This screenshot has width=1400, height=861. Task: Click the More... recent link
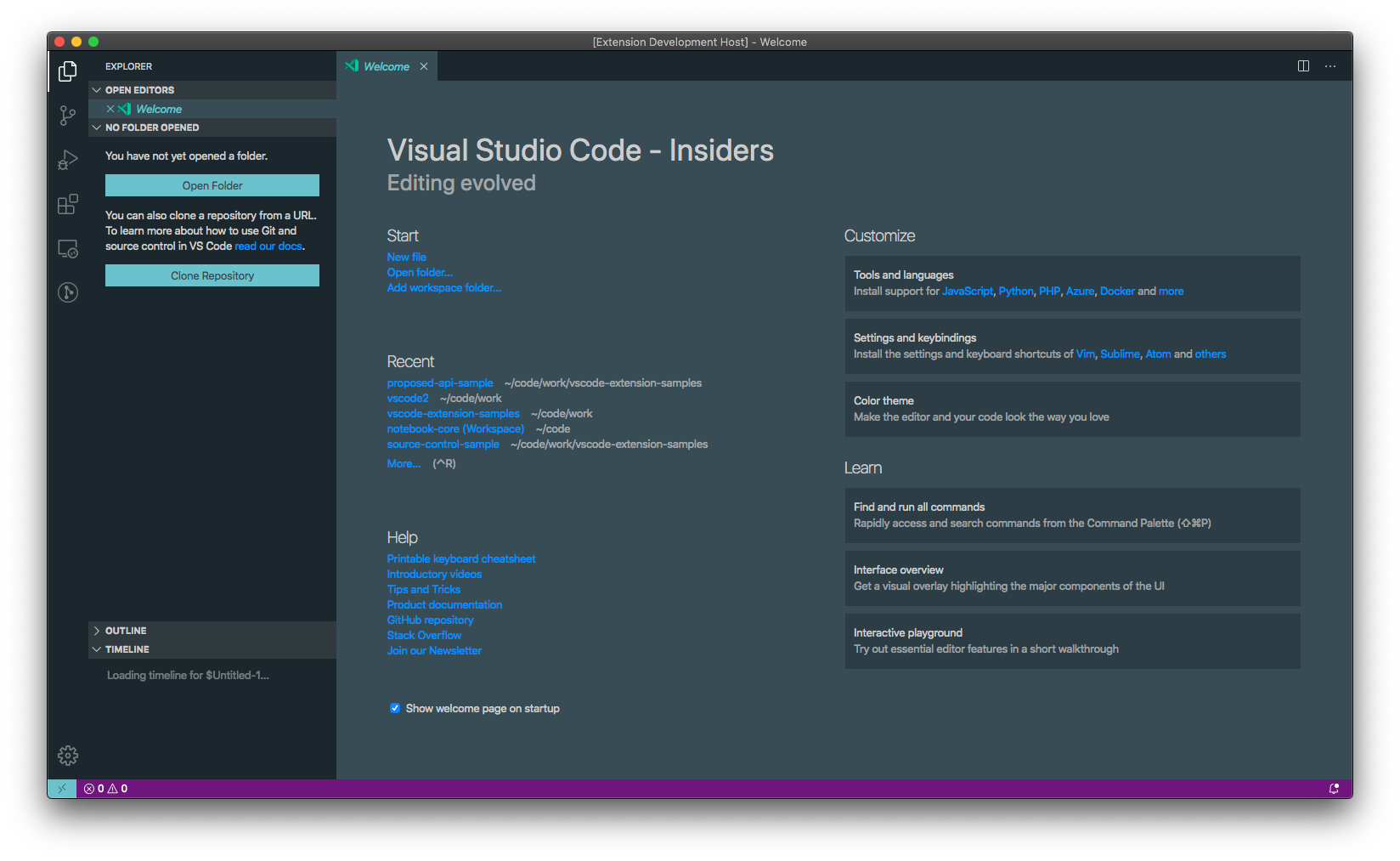[x=404, y=464]
